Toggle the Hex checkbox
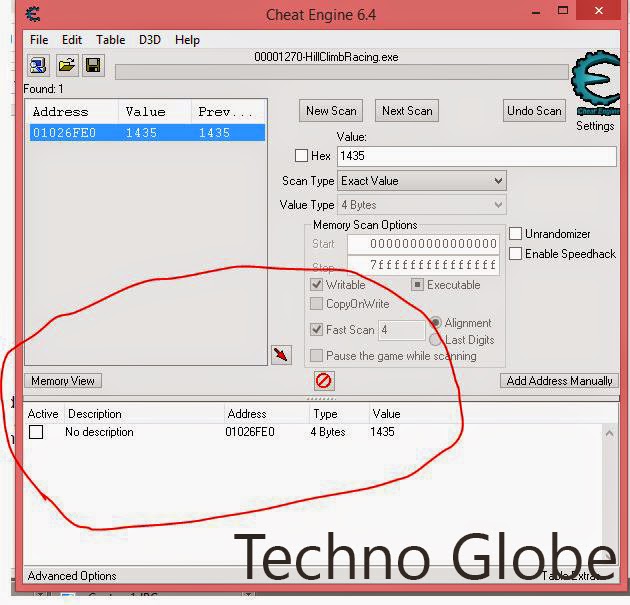The height and width of the screenshot is (605, 630). pyautogui.click(x=301, y=155)
